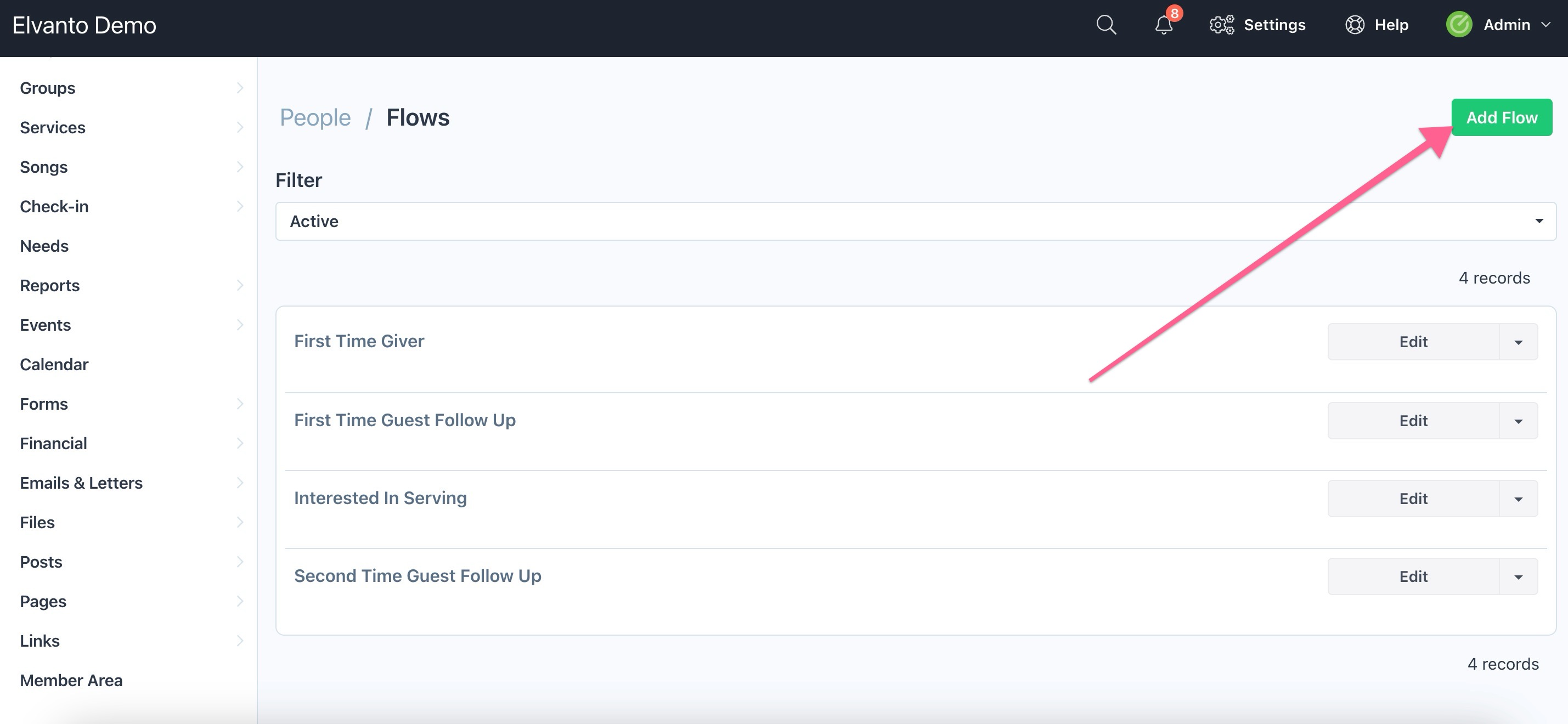Image resolution: width=1568 pixels, height=724 pixels.
Task: Open the Groups sidebar menu
Action: point(48,88)
